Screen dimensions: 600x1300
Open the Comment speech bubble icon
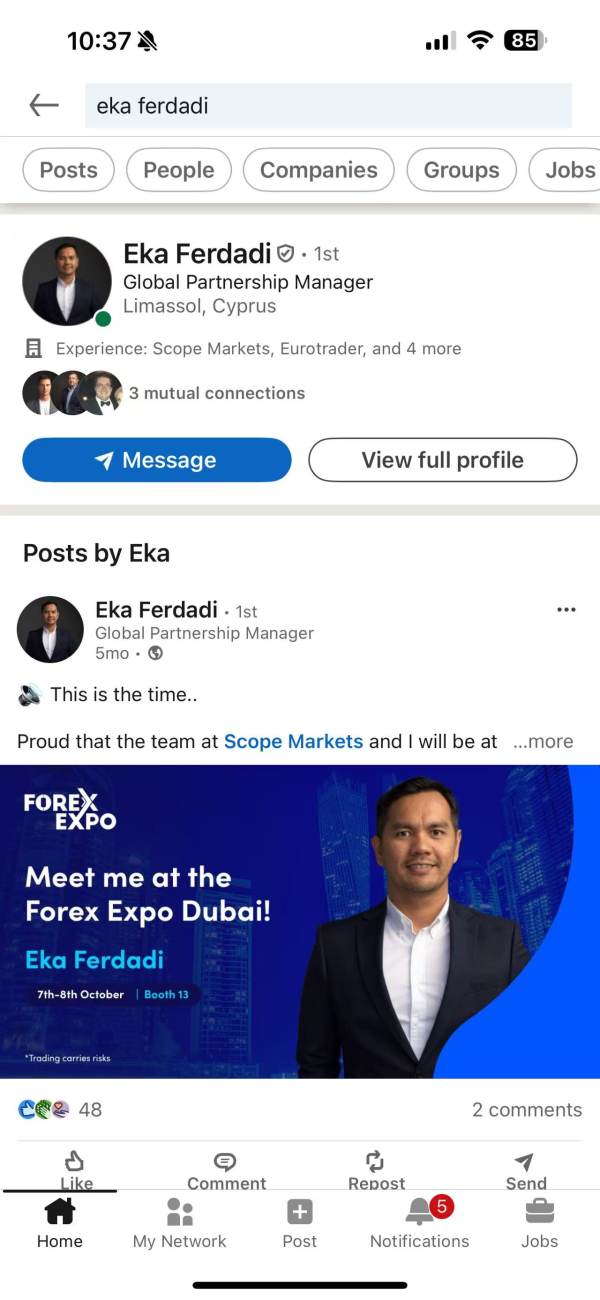point(226,1162)
